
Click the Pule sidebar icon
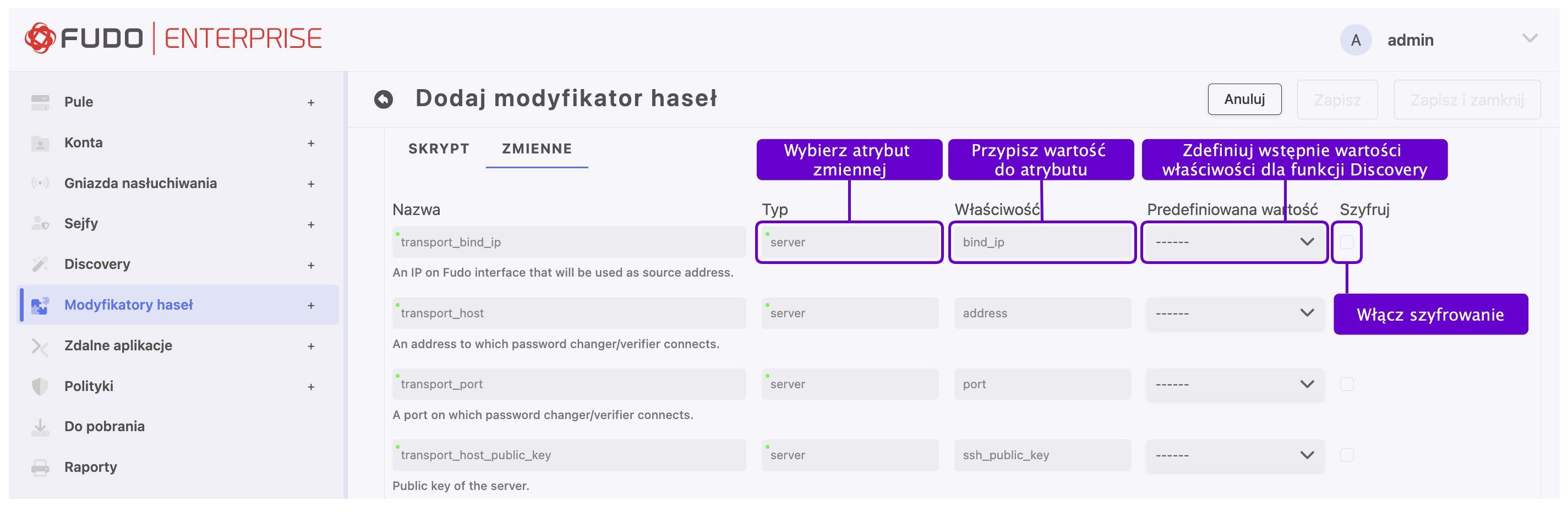tap(40, 102)
